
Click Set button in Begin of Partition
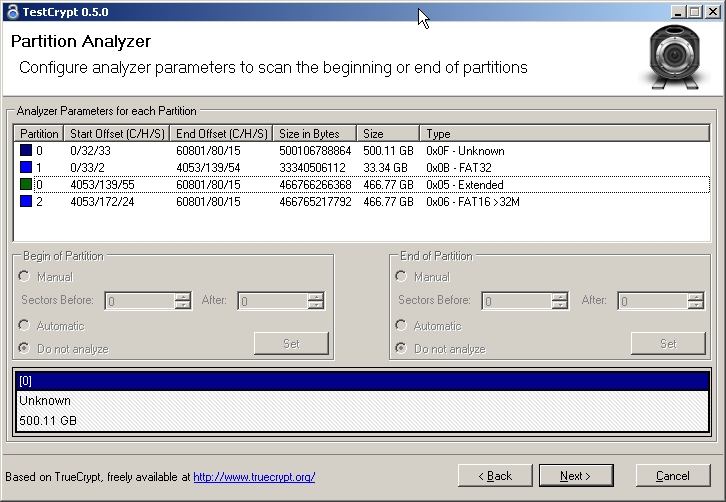291,344
